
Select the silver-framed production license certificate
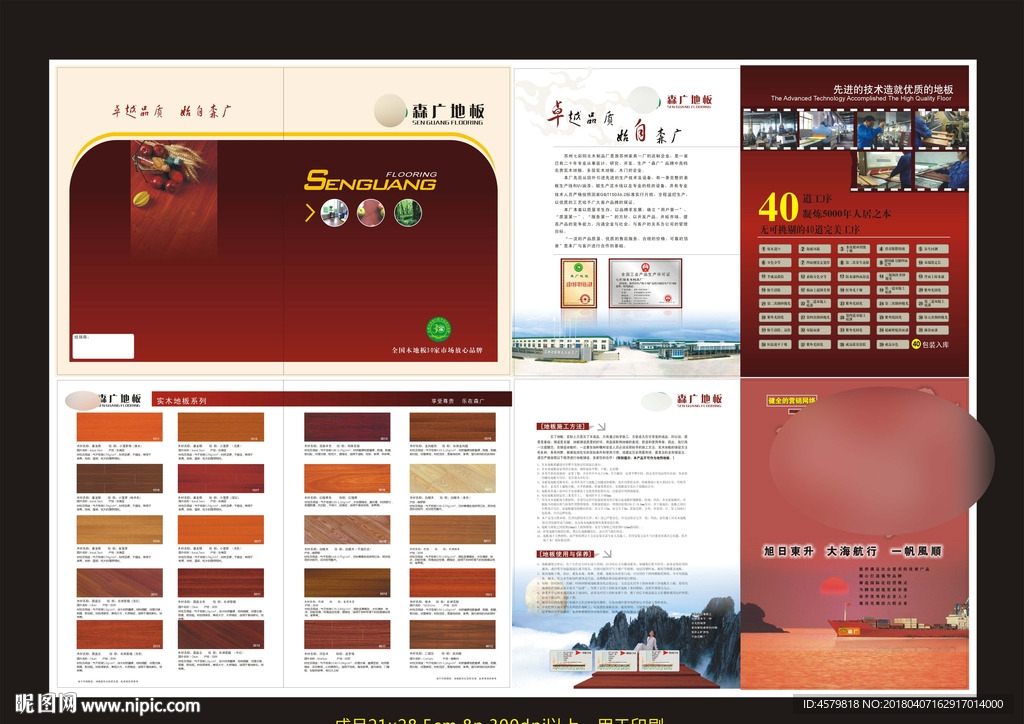[645, 283]
